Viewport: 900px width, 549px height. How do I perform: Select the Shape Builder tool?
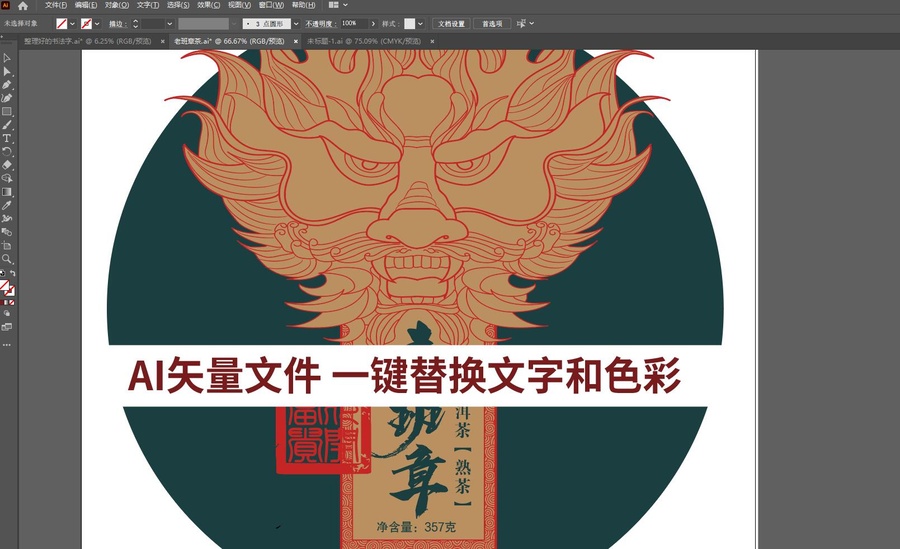[x=7, y=179]
